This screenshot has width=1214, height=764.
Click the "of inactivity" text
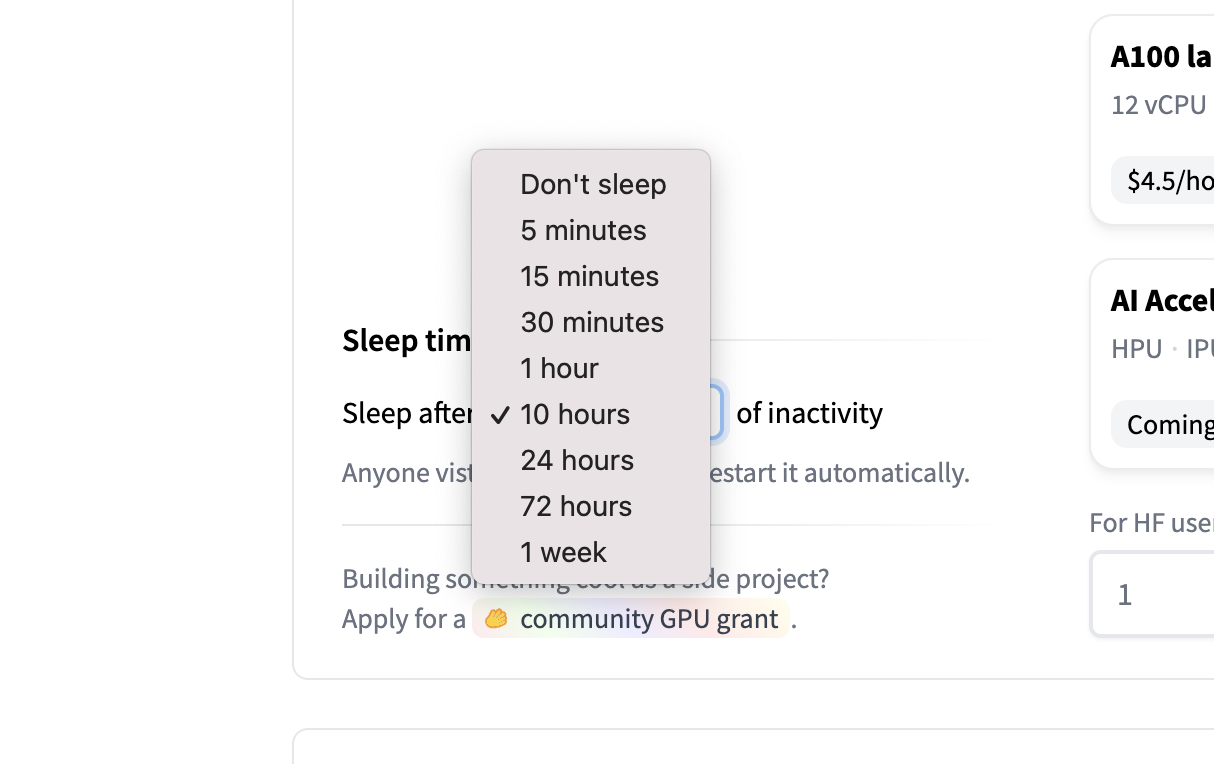click(809, 413)
